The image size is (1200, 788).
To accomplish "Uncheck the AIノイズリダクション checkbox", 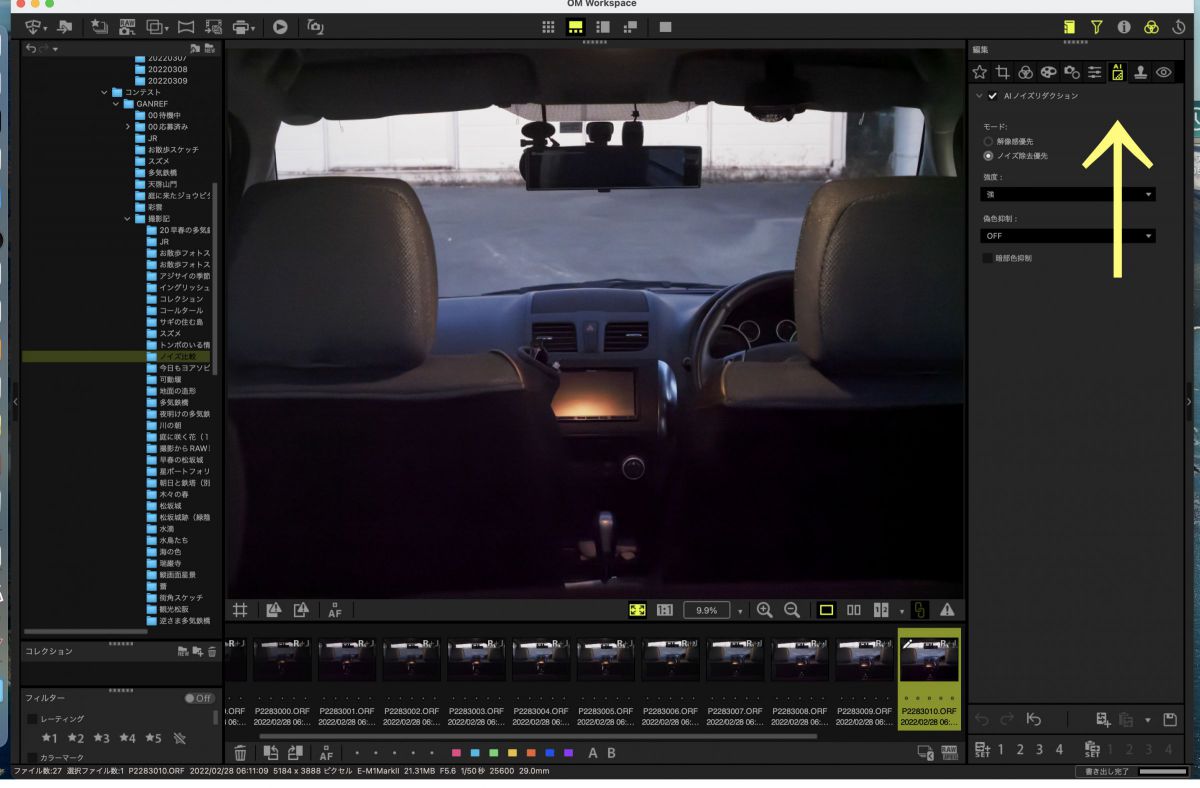I will click(992, 96).
